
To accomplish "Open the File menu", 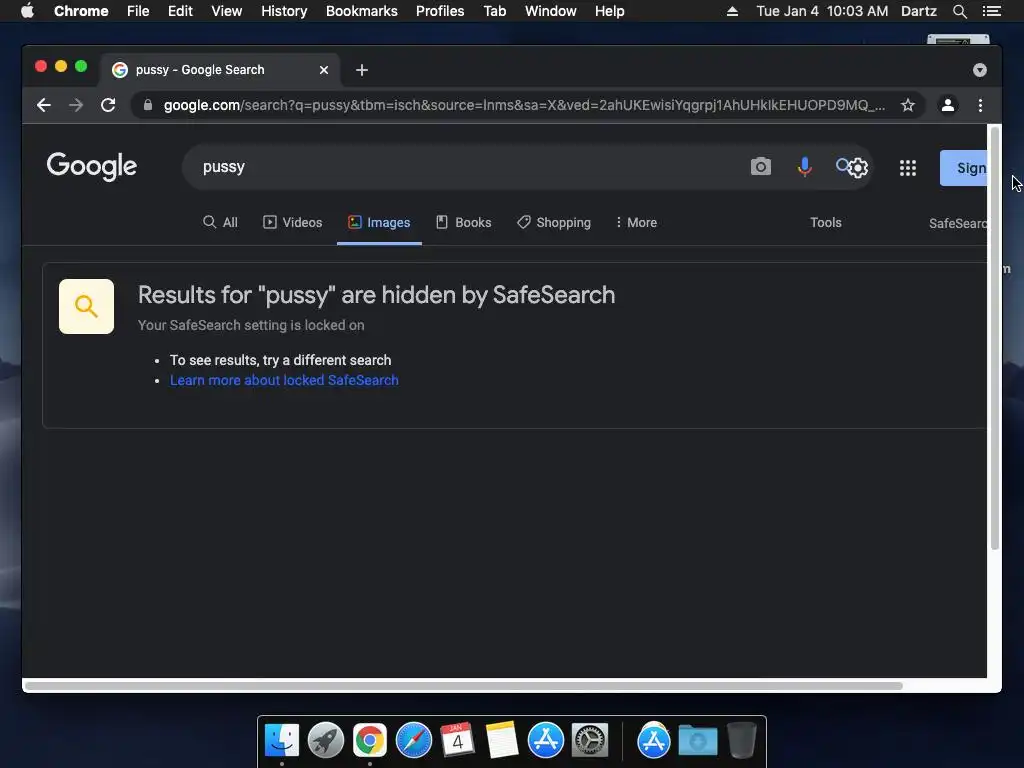I will (138, 11).
